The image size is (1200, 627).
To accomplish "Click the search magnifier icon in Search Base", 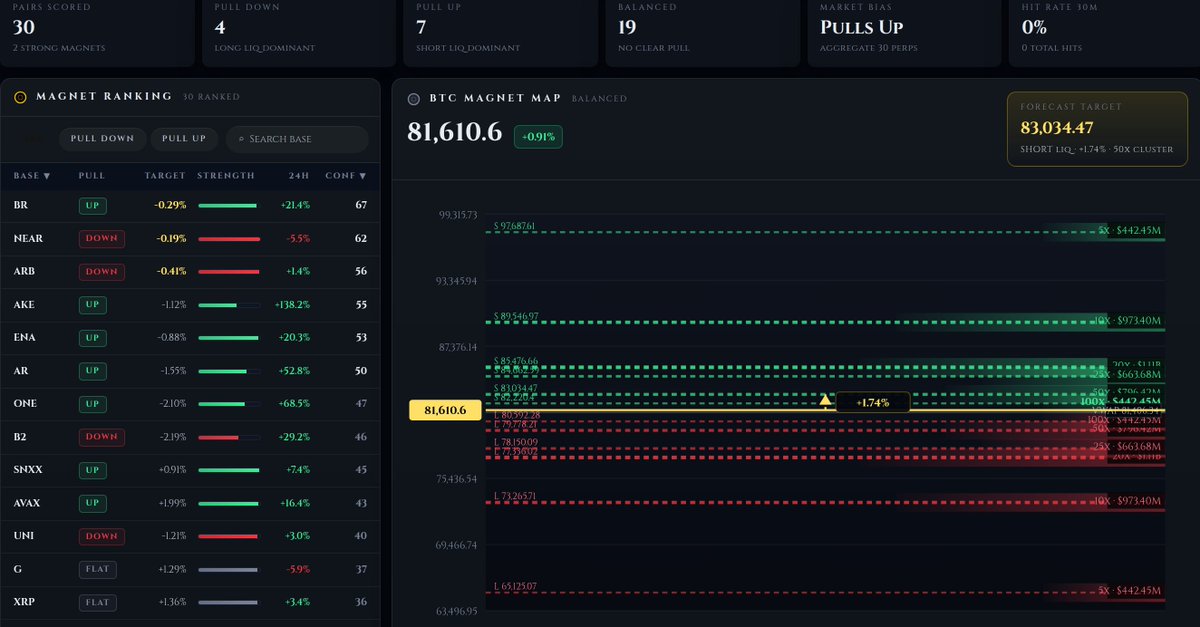I will click(240, 139).
